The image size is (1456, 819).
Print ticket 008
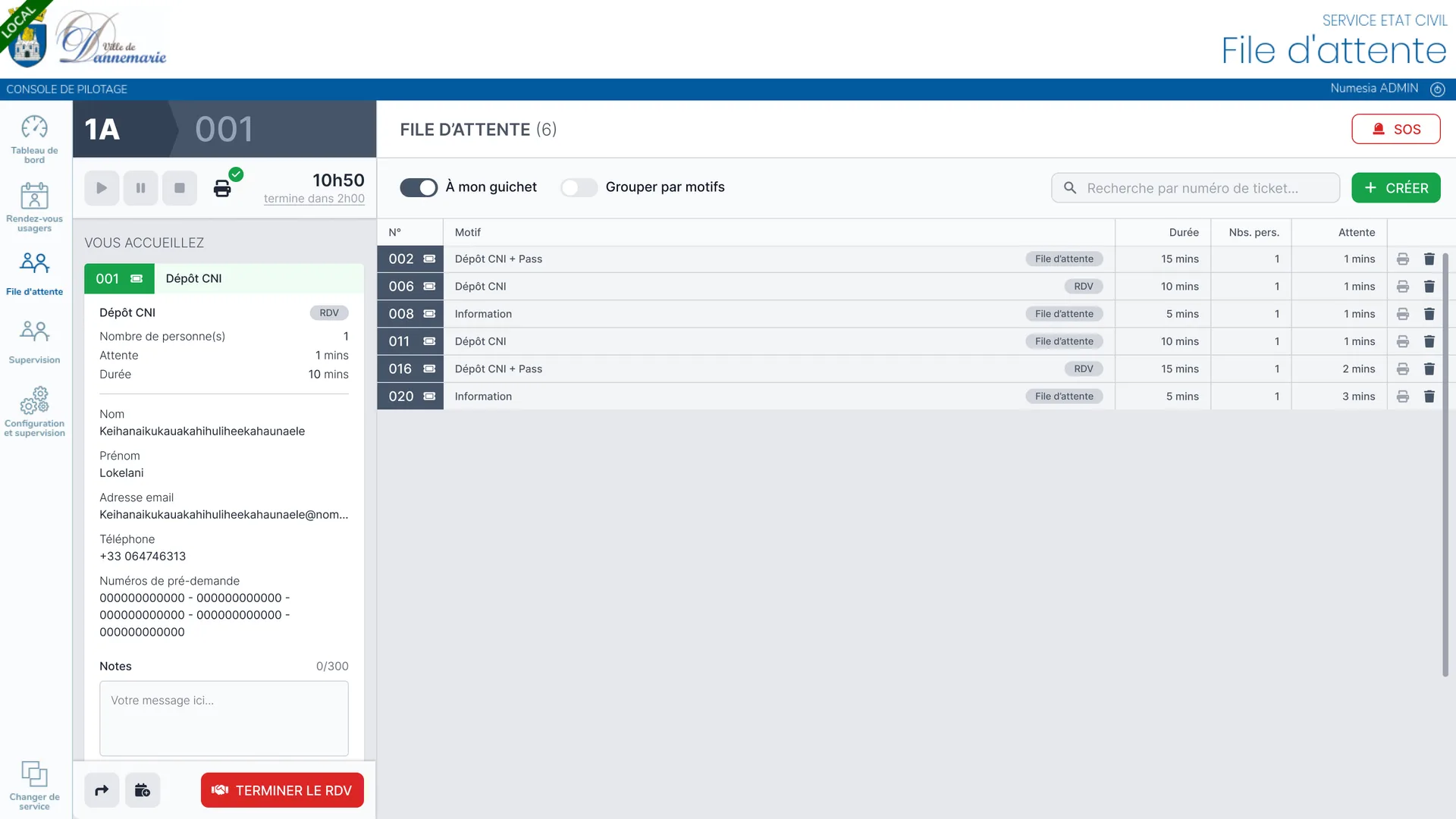click(1403, 314)
